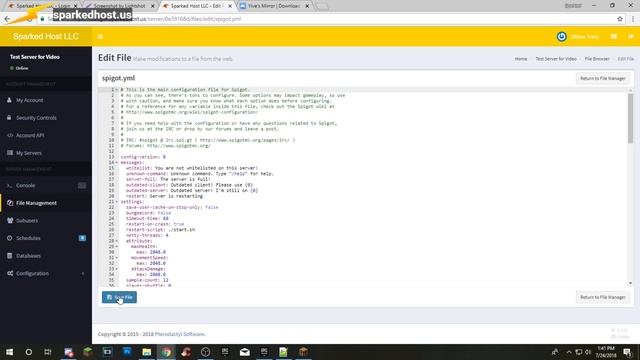The image size is (640, 360).
Task: Collapse the attribute section fold arrow
Action: (117, 241)
